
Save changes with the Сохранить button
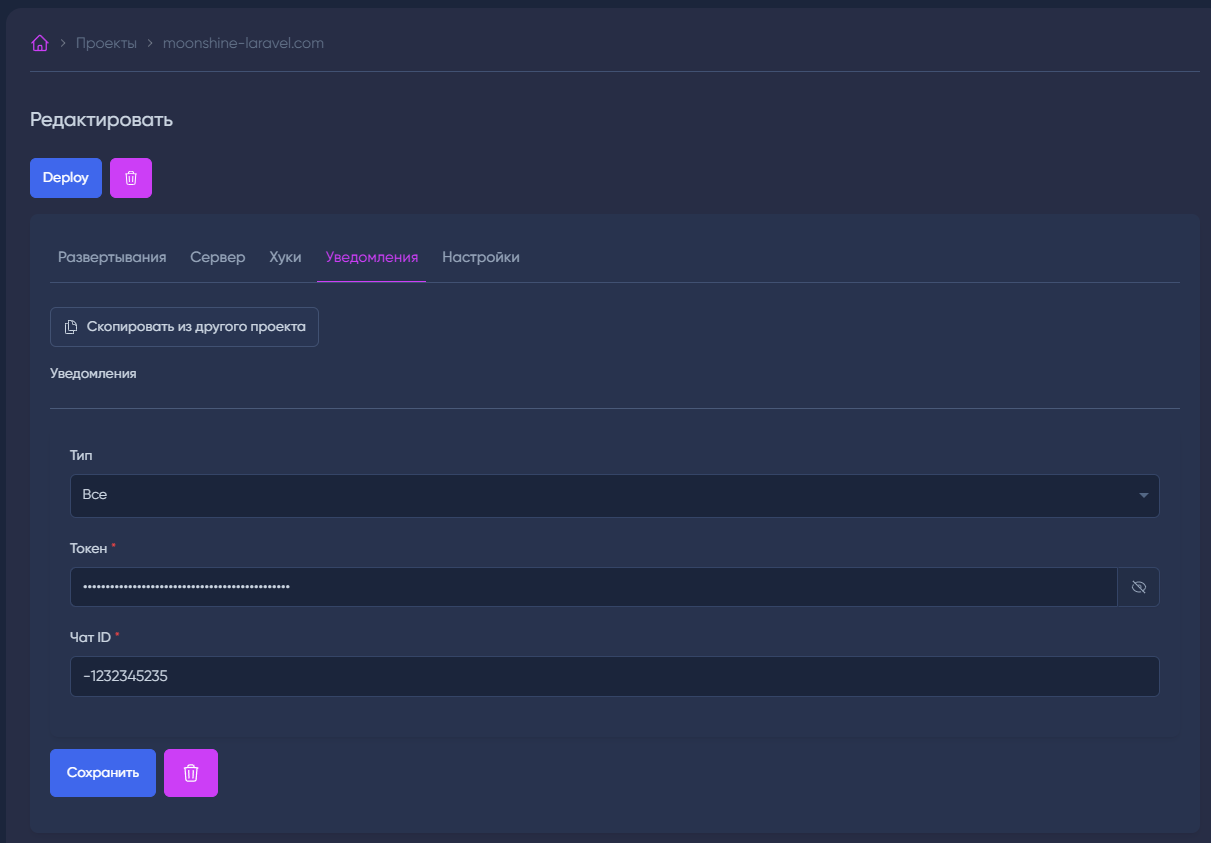(x=103, y=773)
